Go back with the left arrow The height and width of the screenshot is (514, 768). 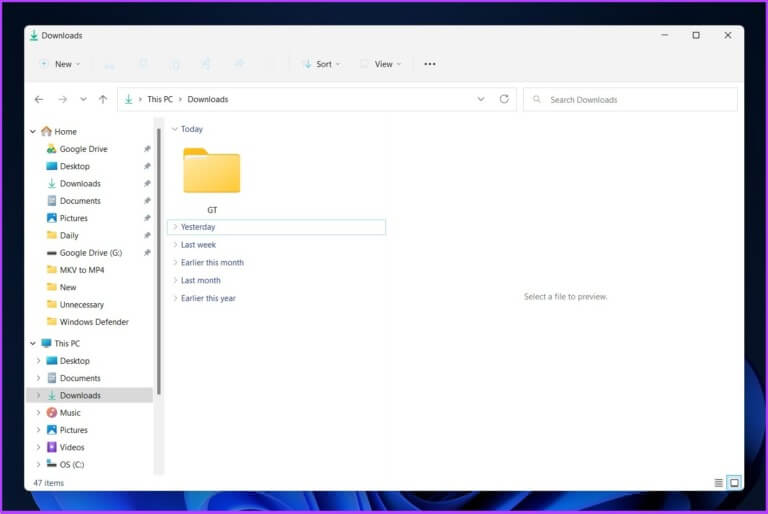pyautogui.click(x=39, y=99)
